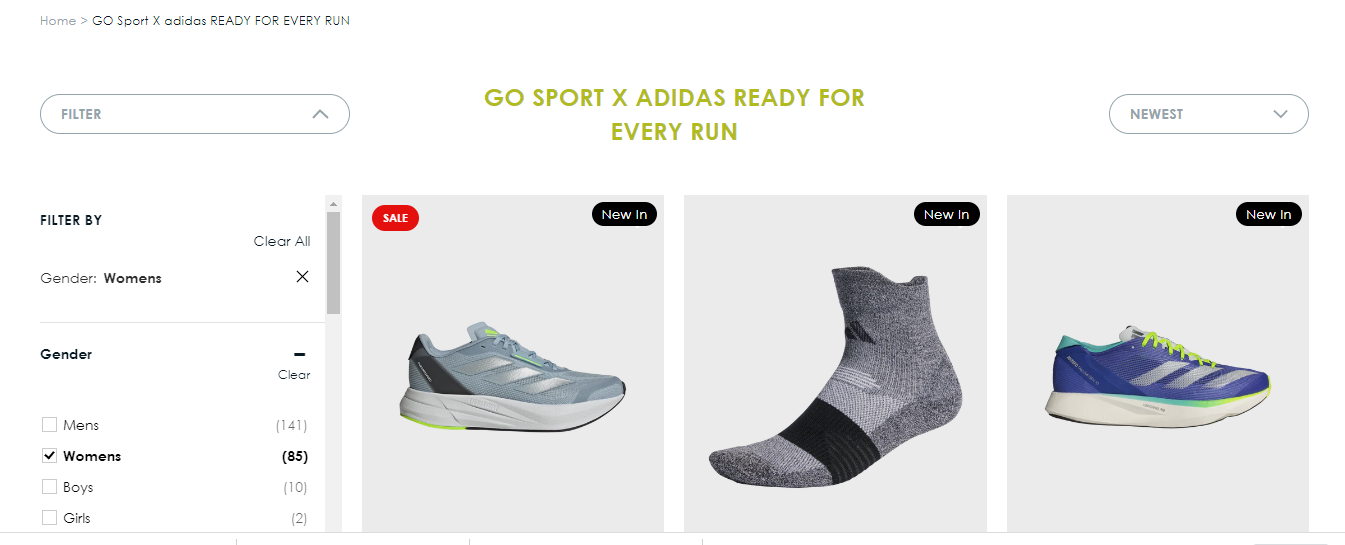Click New In badge on blue shoe
1345x545 pixels.
[1268, 214]
